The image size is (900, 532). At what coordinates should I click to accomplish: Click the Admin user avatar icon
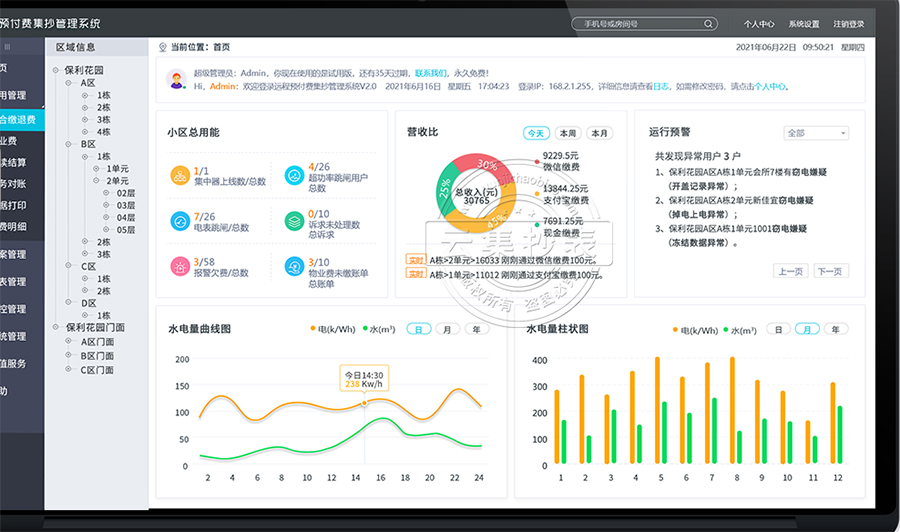click(x=176, y=79)
